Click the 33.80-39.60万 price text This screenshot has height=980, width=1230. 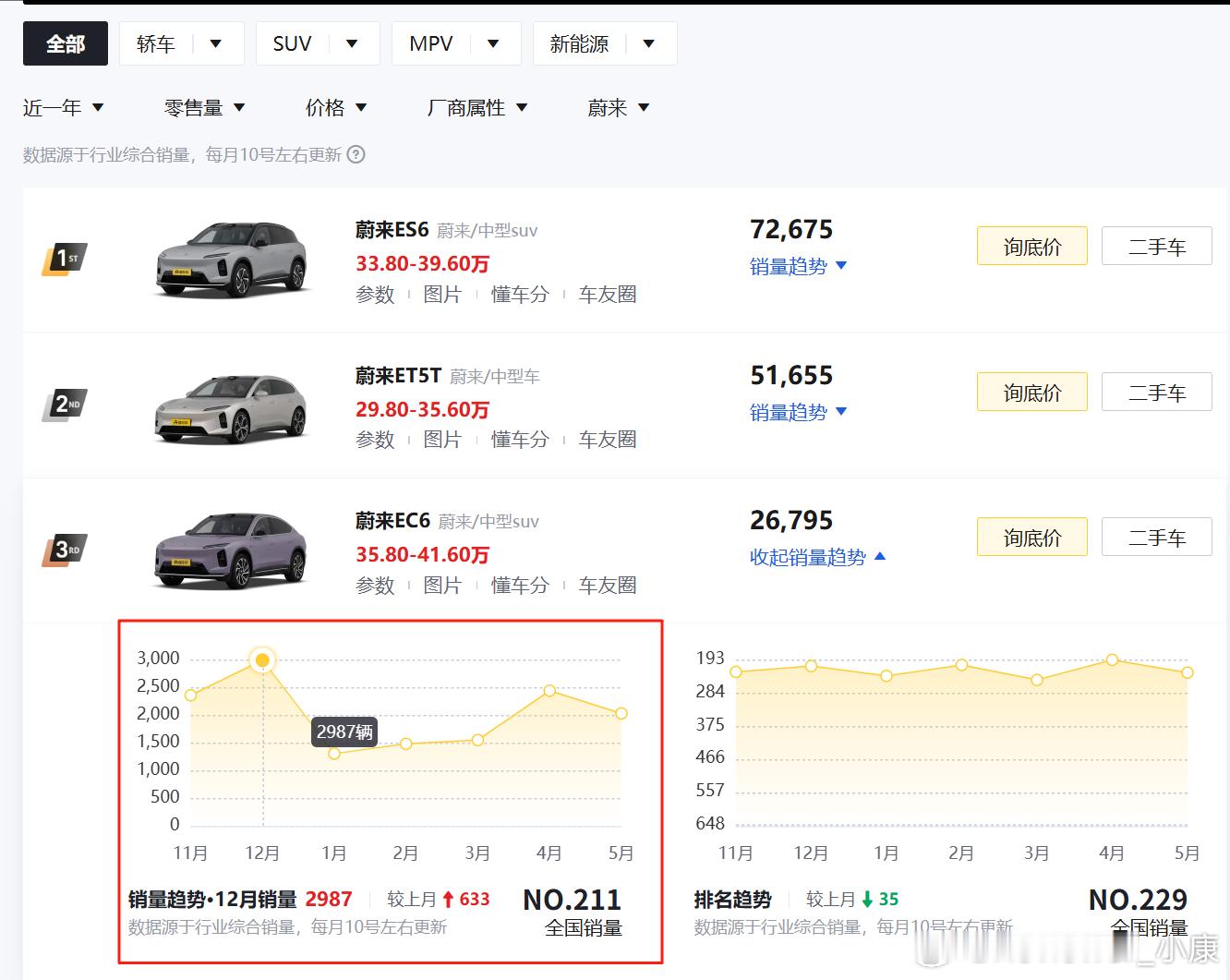(x=423, y=263)
